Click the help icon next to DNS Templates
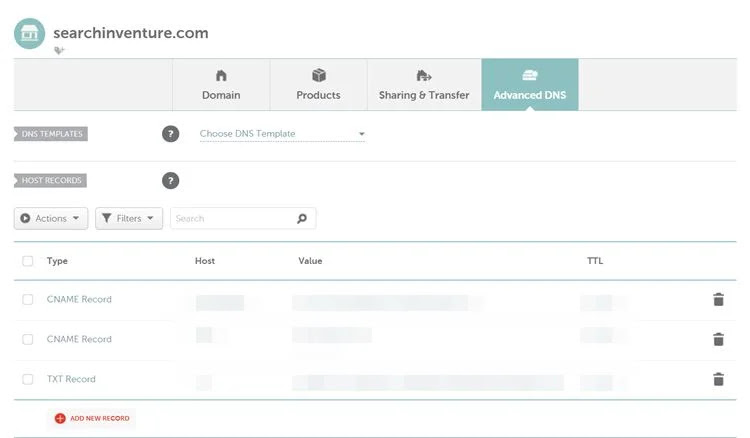750x438 pixels. click(x=170, y=134)
